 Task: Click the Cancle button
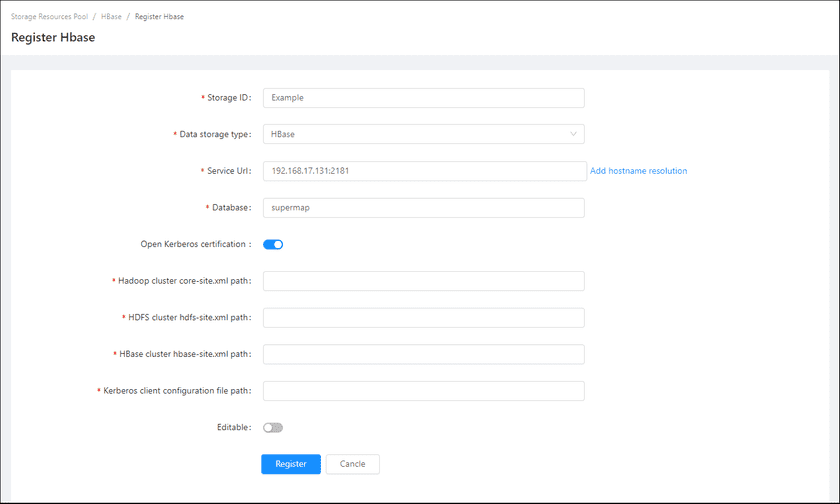(x=352, y=464)
